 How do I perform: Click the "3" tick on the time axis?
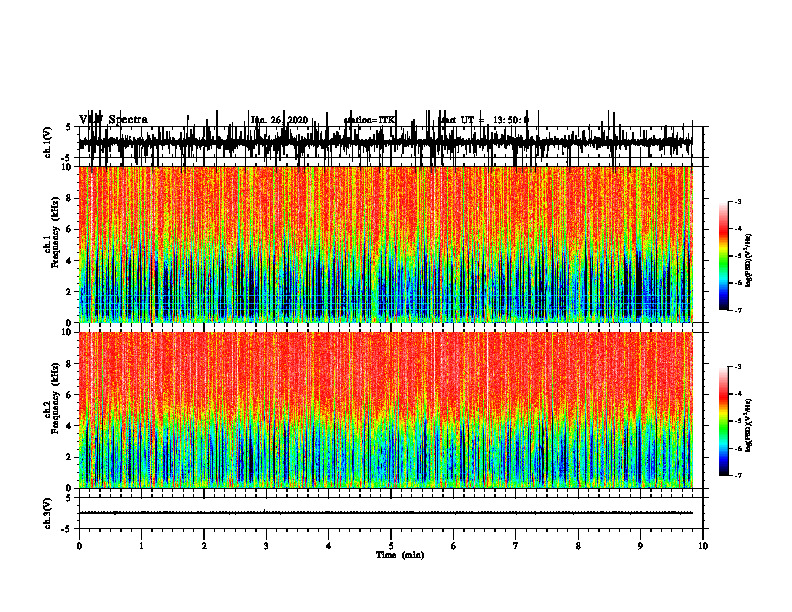click(266, 546)
